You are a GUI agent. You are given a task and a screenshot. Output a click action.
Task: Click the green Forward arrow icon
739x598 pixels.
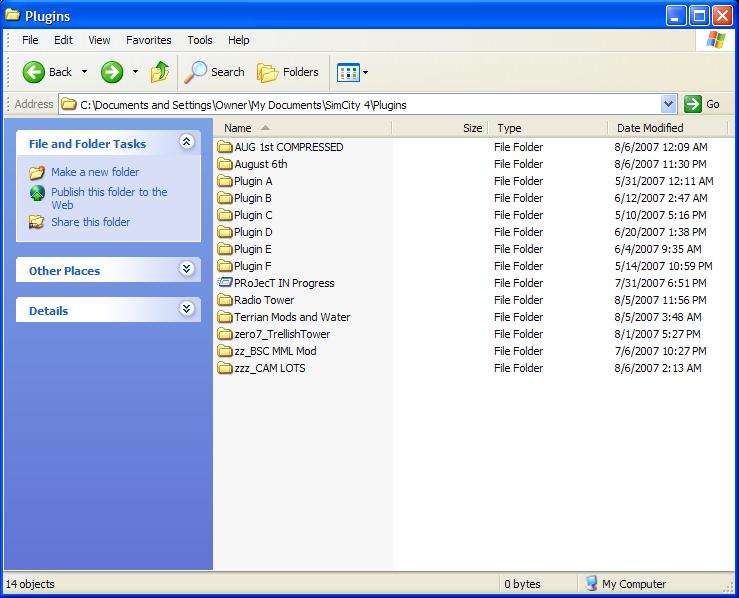(x=112, y=72)
